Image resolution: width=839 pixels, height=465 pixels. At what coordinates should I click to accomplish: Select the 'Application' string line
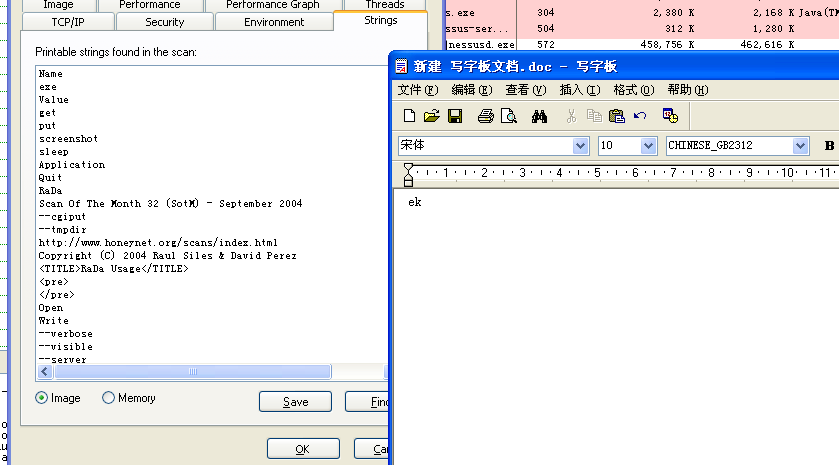(71, 165)
